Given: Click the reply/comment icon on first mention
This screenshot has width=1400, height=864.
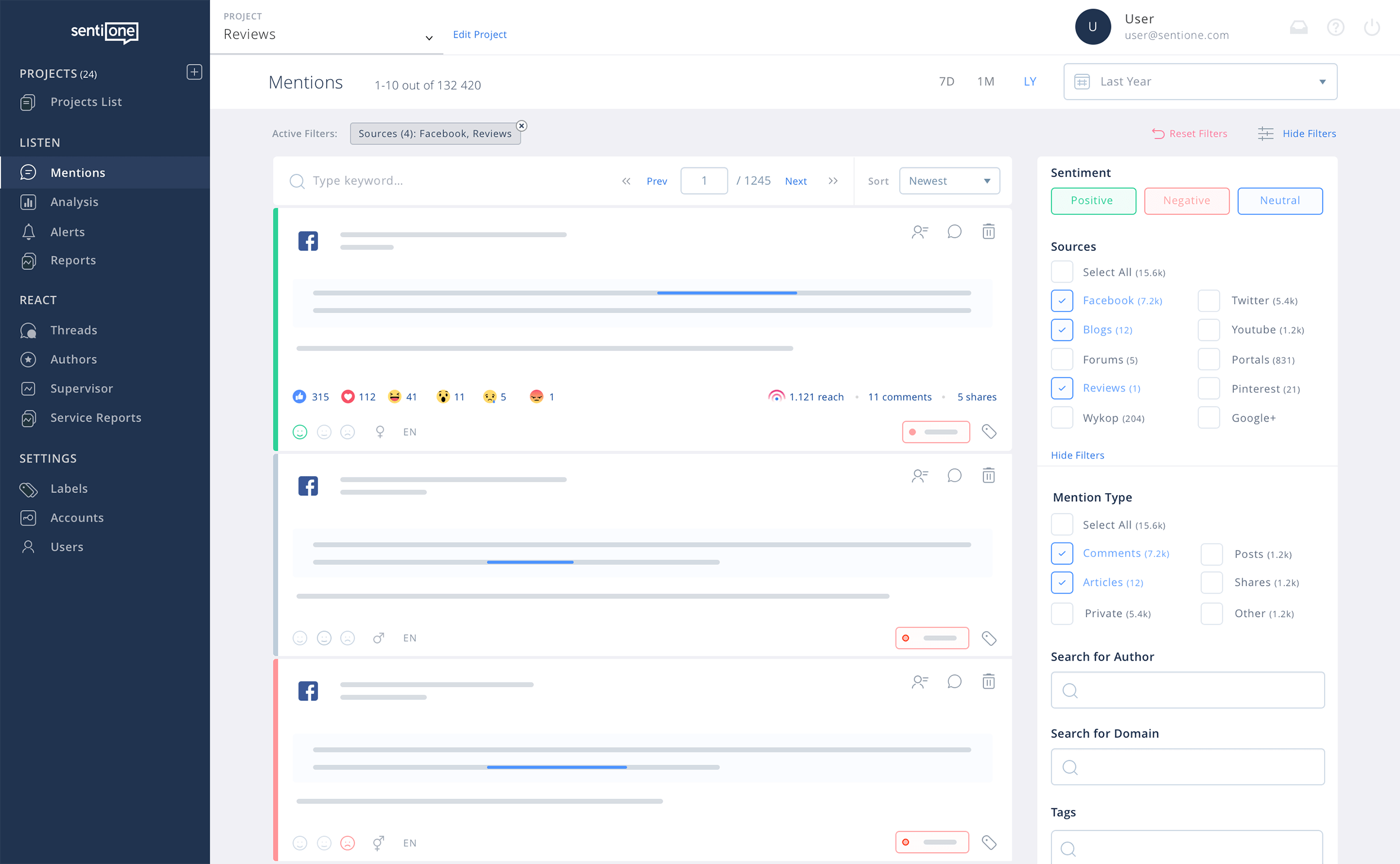Looking at the screenshot, I should click(955, 232).
